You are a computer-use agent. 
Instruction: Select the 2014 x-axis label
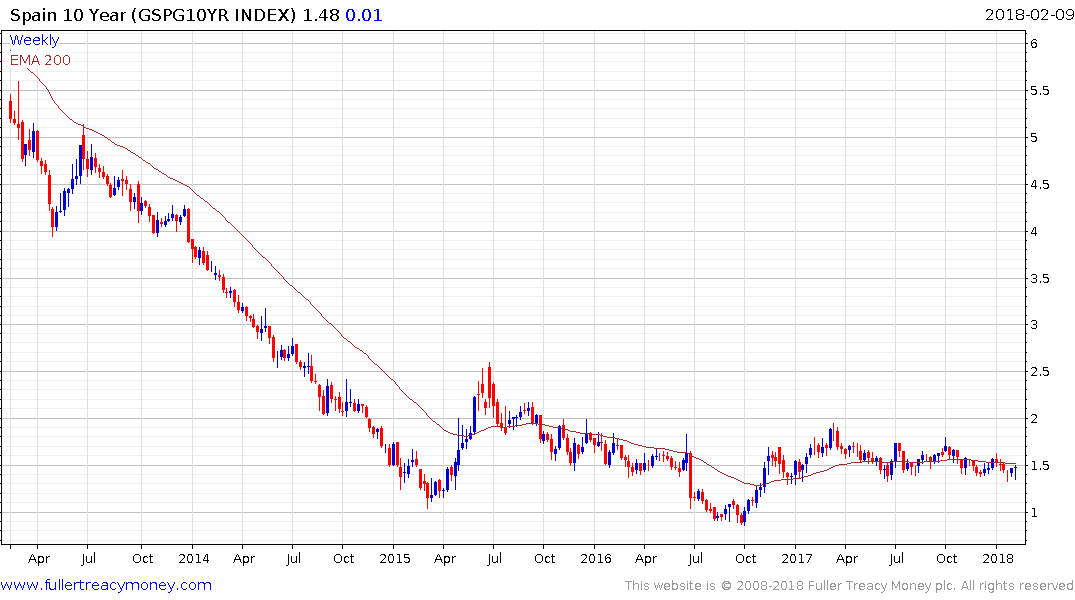pyautogui.click(x=193, y=558)
